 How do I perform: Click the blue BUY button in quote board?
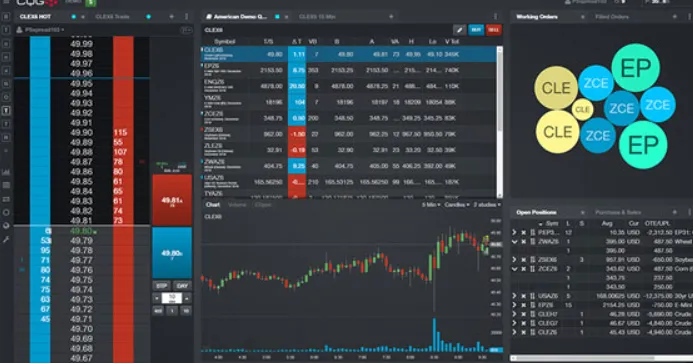click(x=476, y=30)
